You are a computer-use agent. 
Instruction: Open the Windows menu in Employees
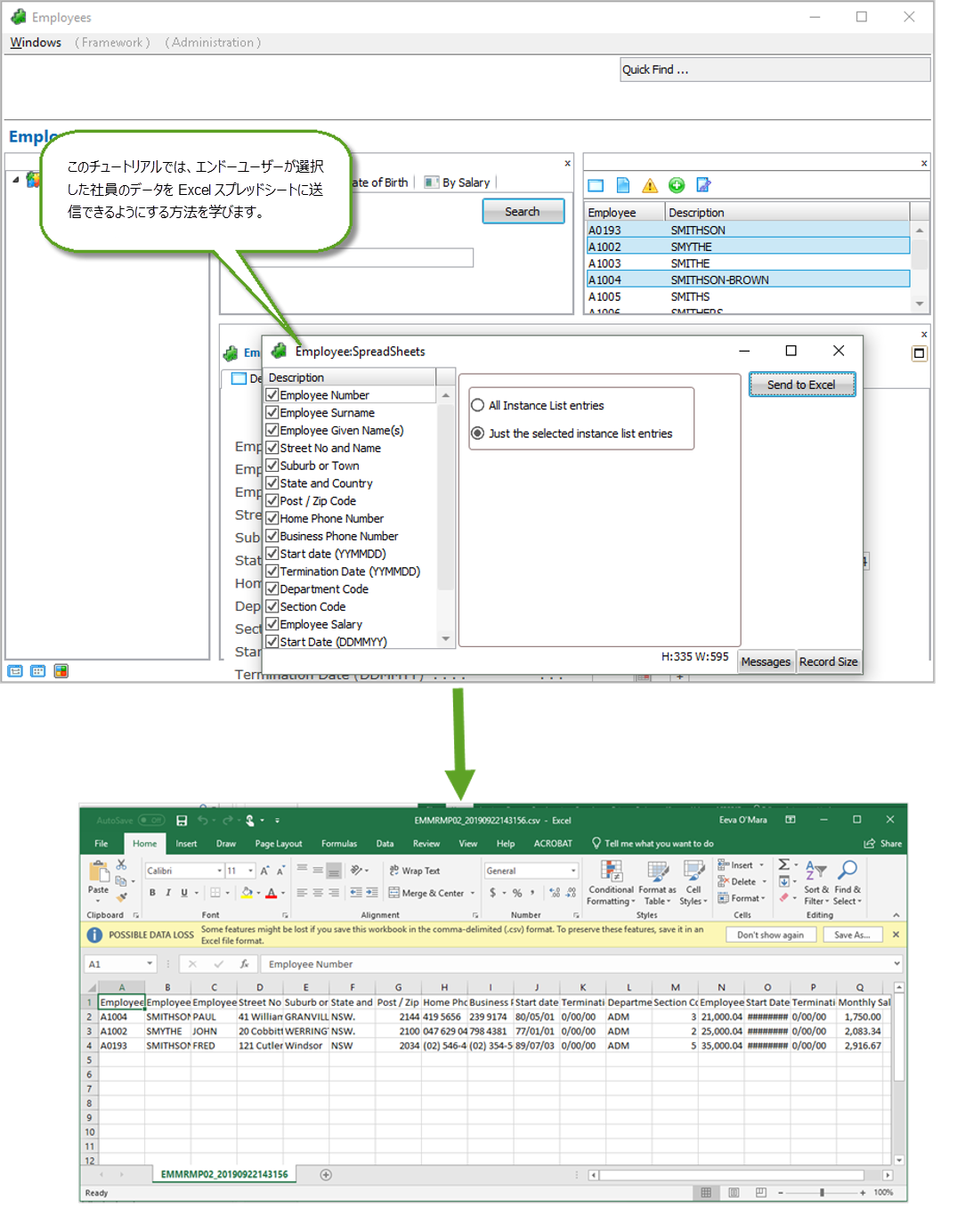pos(36,43)
